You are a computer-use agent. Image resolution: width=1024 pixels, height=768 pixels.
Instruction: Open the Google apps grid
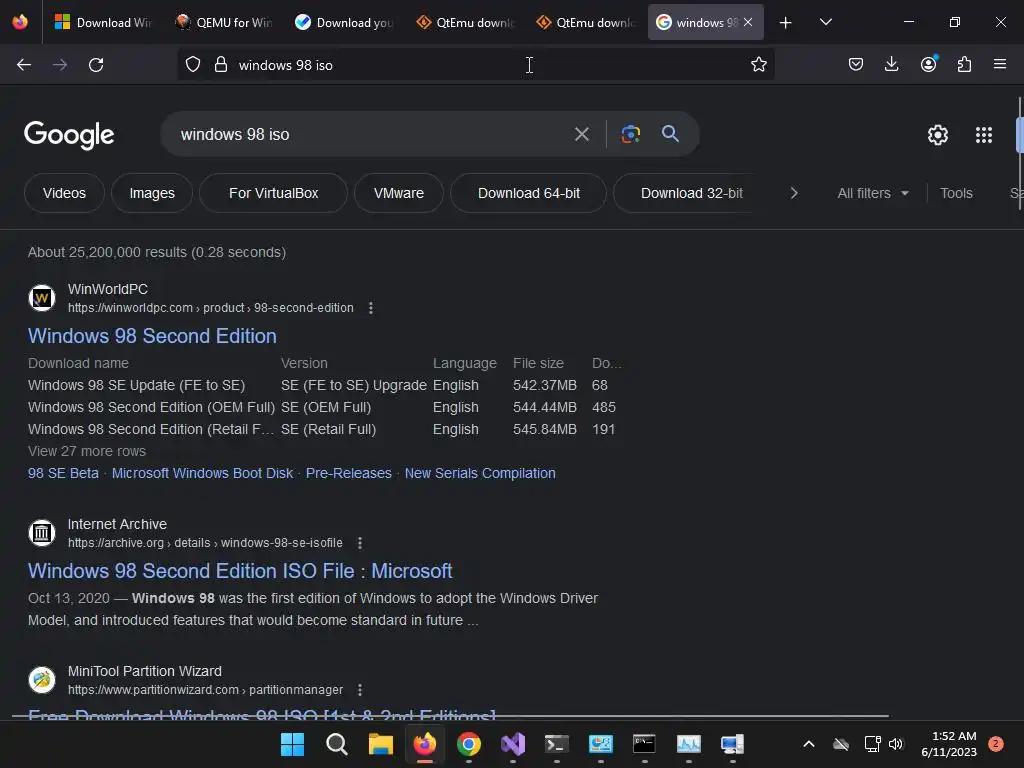point(984,135)
